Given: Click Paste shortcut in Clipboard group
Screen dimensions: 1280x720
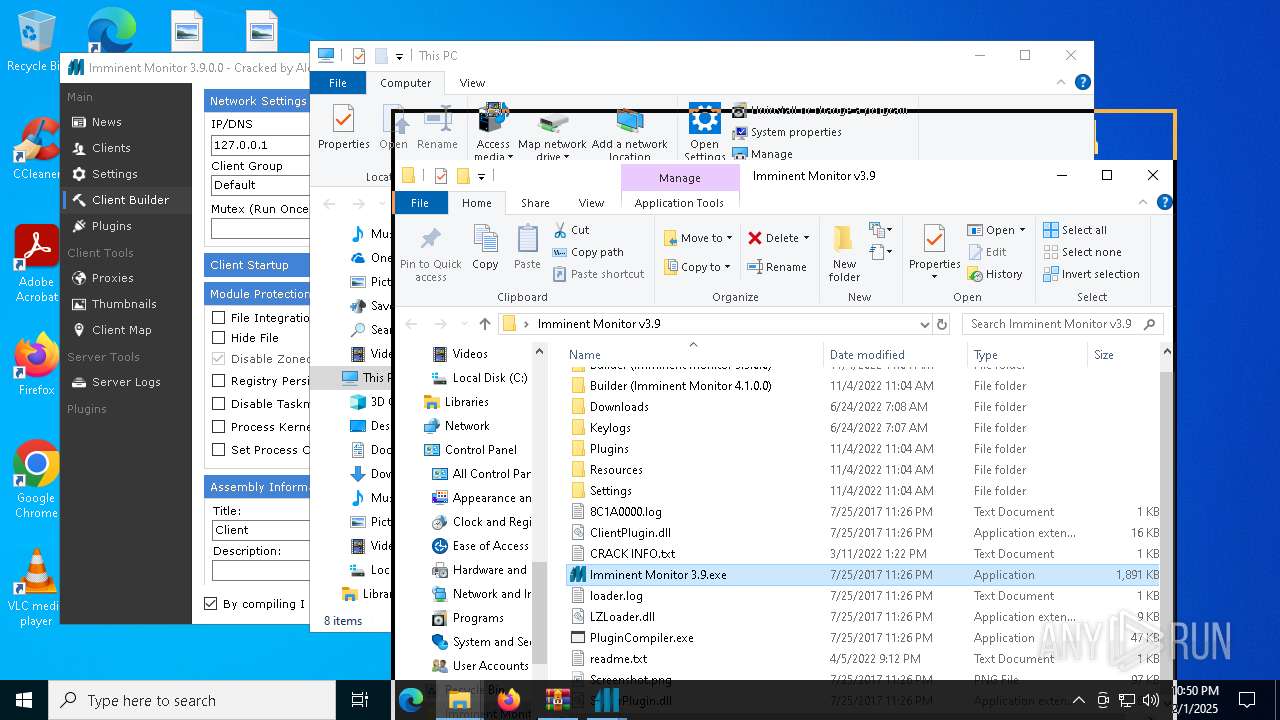Looking at the screenshot, I should pyautogui.click(x=598, y=274).
